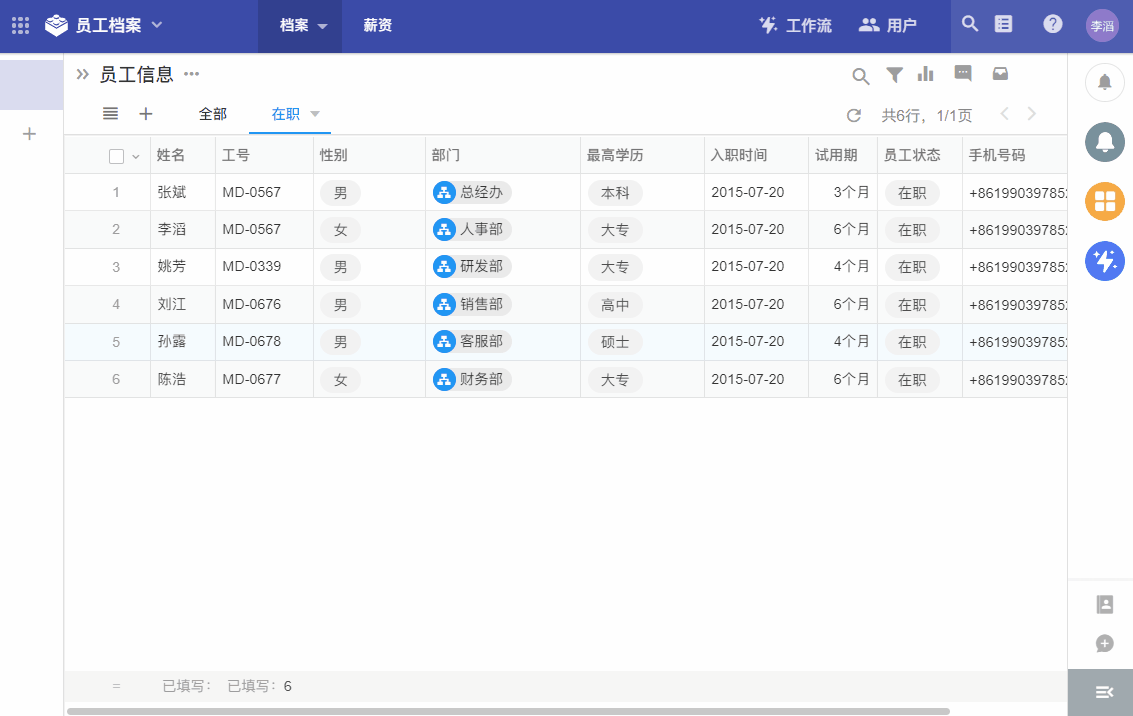
Task: Open the statistics bar chart icon
Action: pos(926,74)
